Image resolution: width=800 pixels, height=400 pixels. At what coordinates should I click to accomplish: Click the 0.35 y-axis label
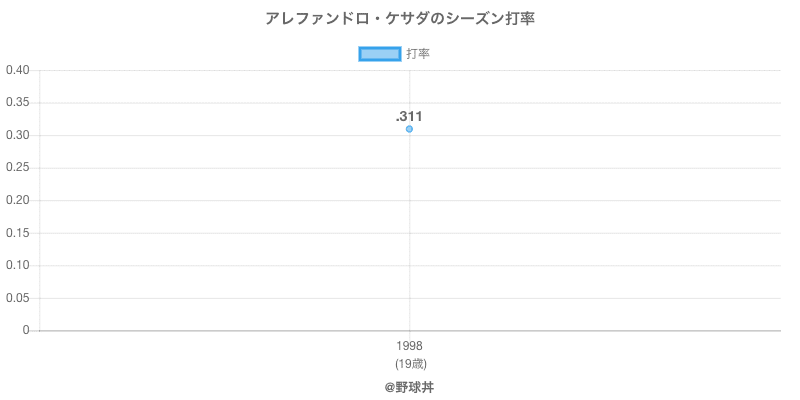pos(17,103)
